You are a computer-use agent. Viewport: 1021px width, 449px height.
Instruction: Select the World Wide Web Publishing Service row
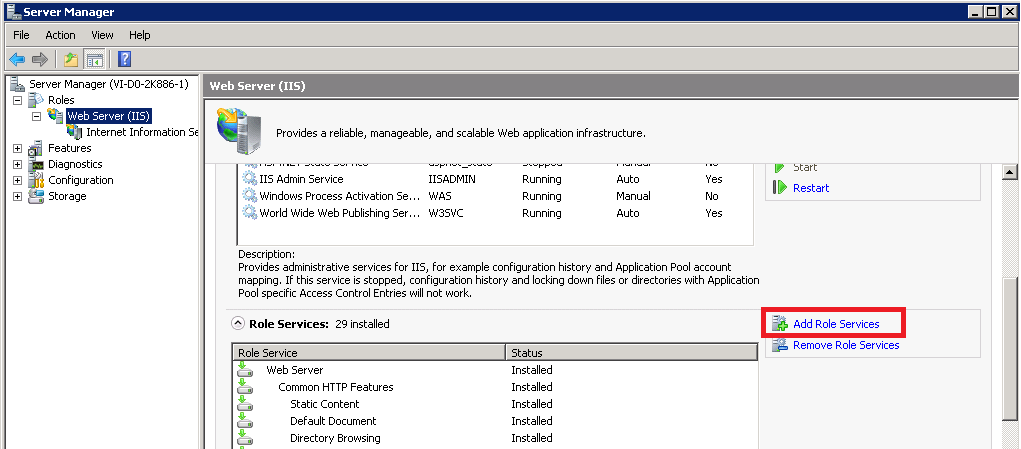pyautogui.click(x=495, y=213)
